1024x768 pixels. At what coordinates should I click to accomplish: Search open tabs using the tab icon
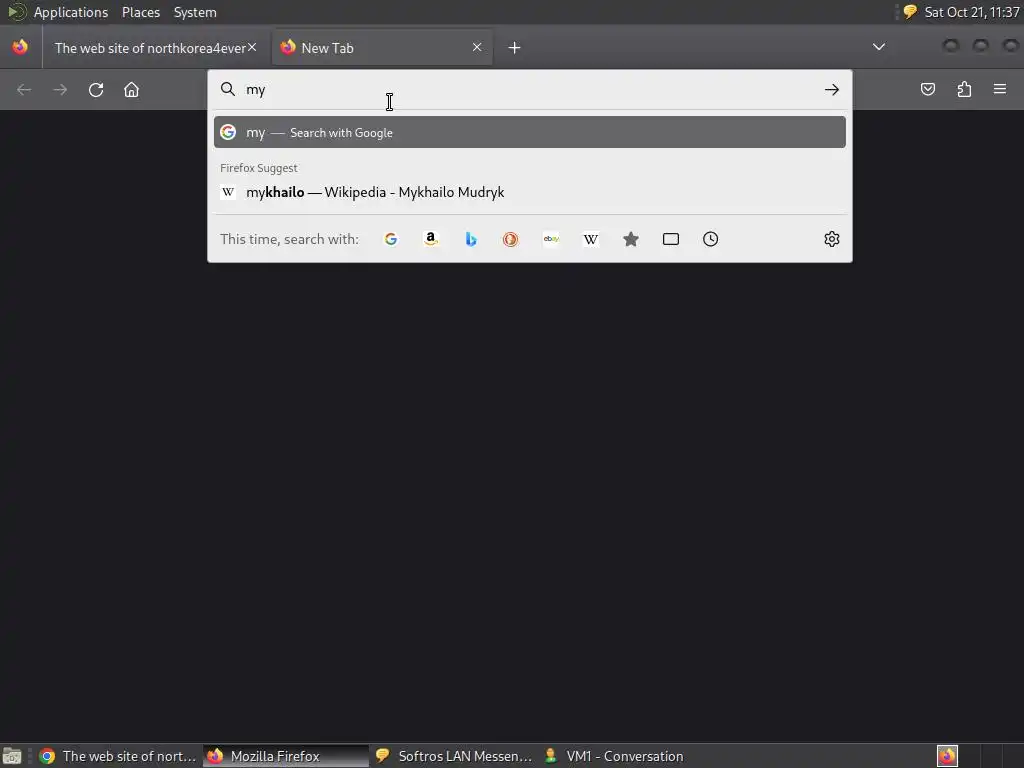pos(671,239)
